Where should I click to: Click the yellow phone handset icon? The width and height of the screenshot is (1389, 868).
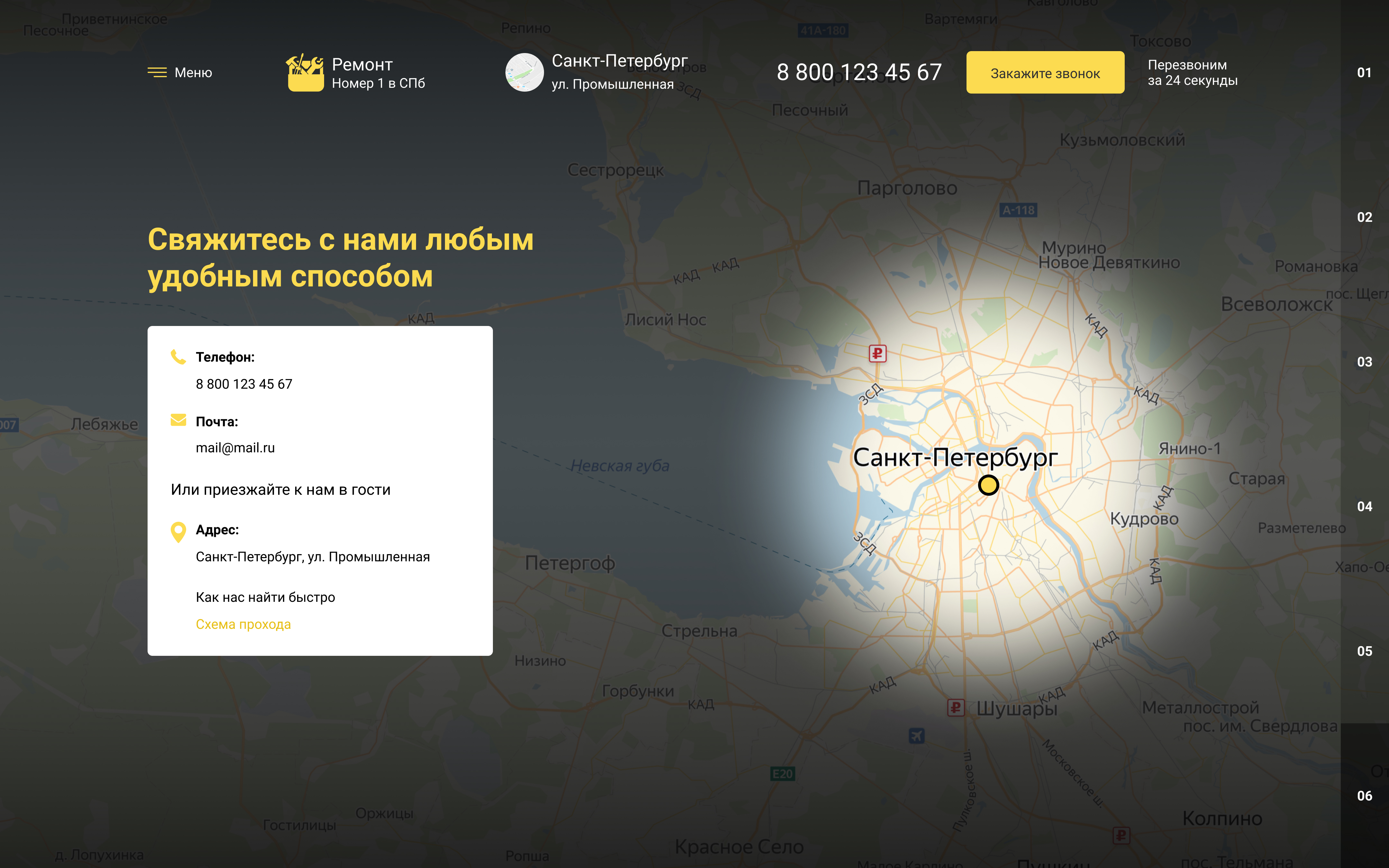(178, 357)
